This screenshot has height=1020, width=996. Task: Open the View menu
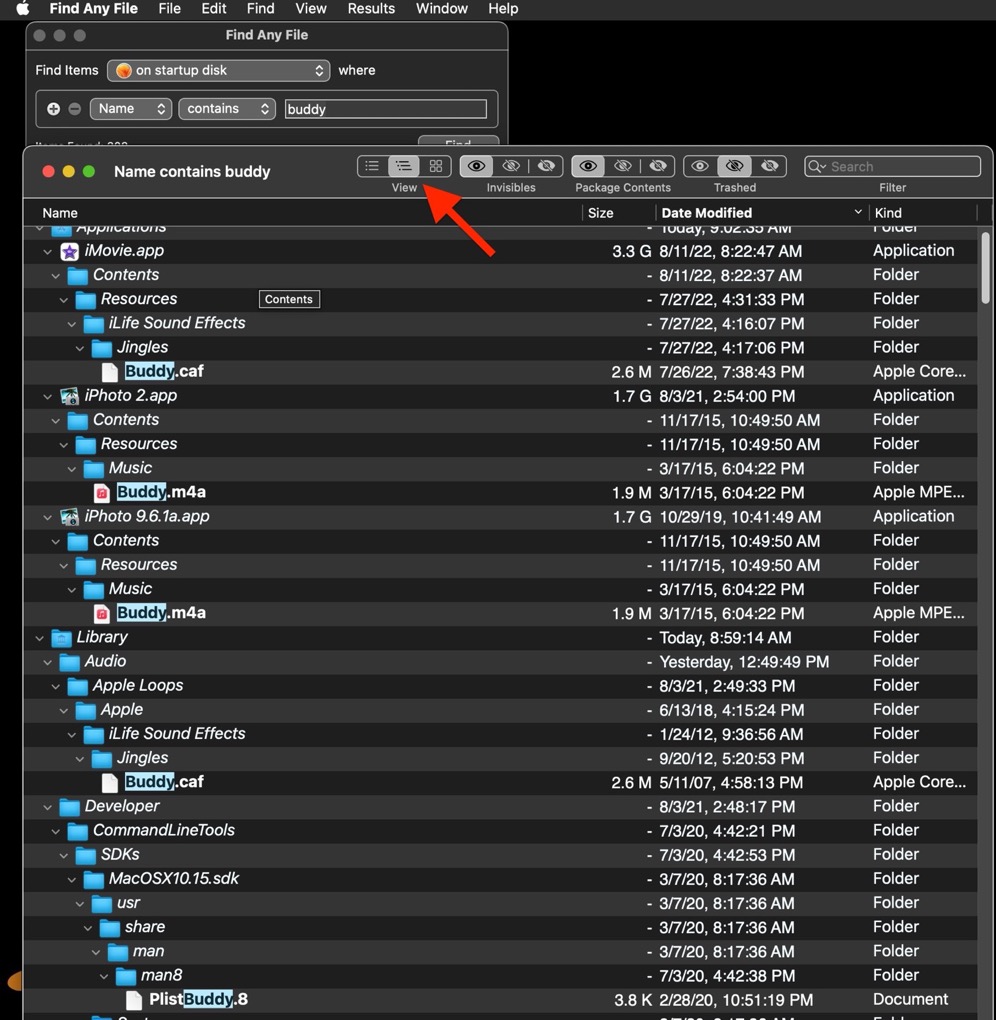click(311, 8)
